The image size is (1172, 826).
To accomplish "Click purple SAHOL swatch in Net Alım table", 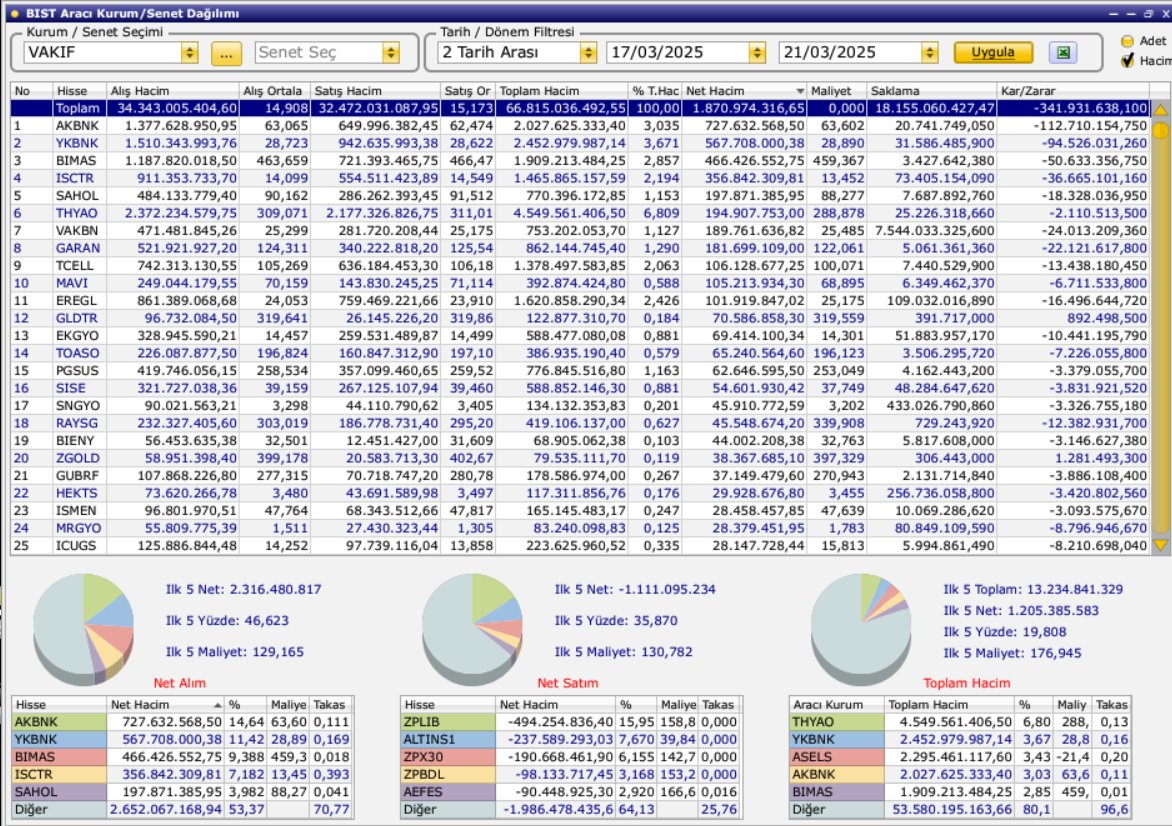I will pyautogui.click(x=59, y=792).
